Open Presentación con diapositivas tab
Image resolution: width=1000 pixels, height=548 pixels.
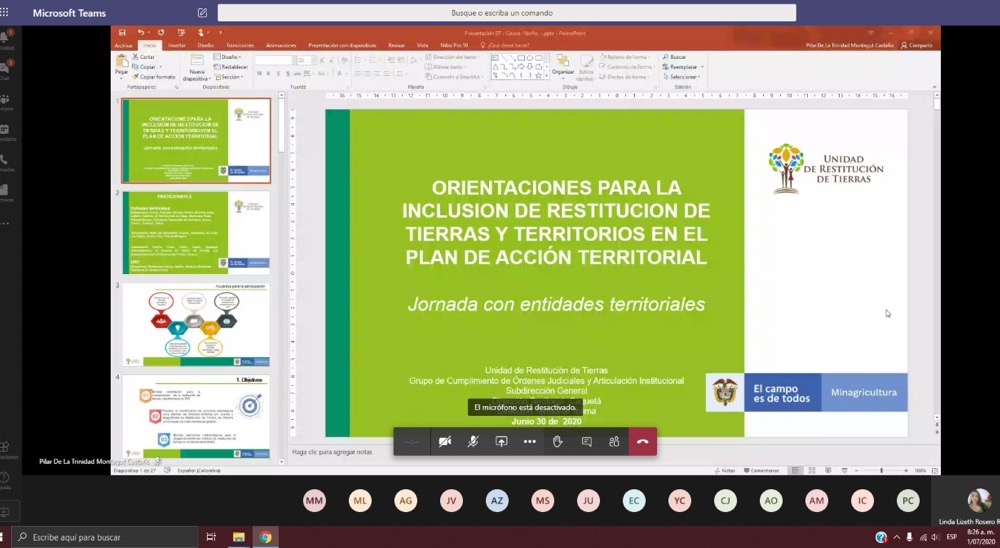[342, 45]
